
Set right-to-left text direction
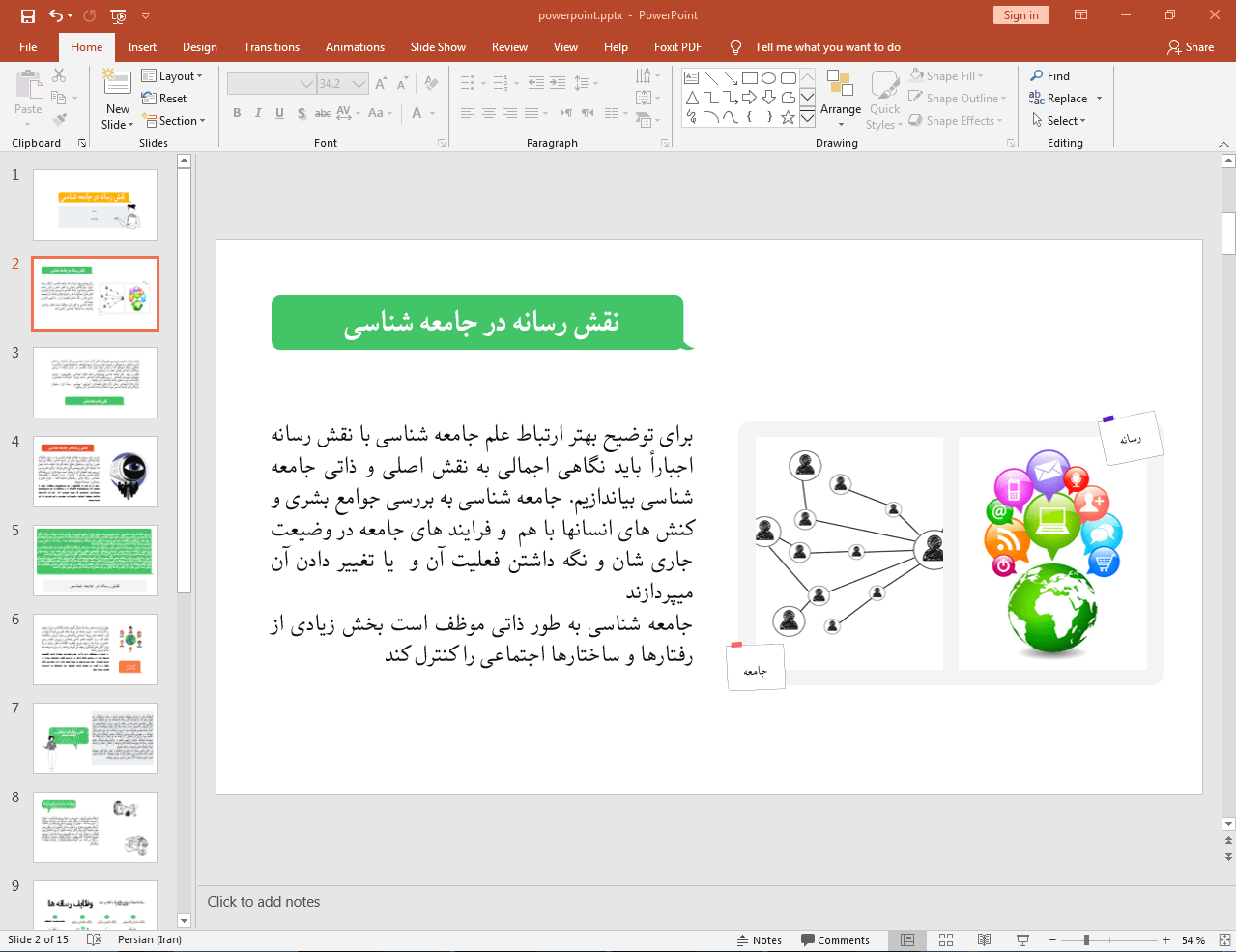click(588, 113)
